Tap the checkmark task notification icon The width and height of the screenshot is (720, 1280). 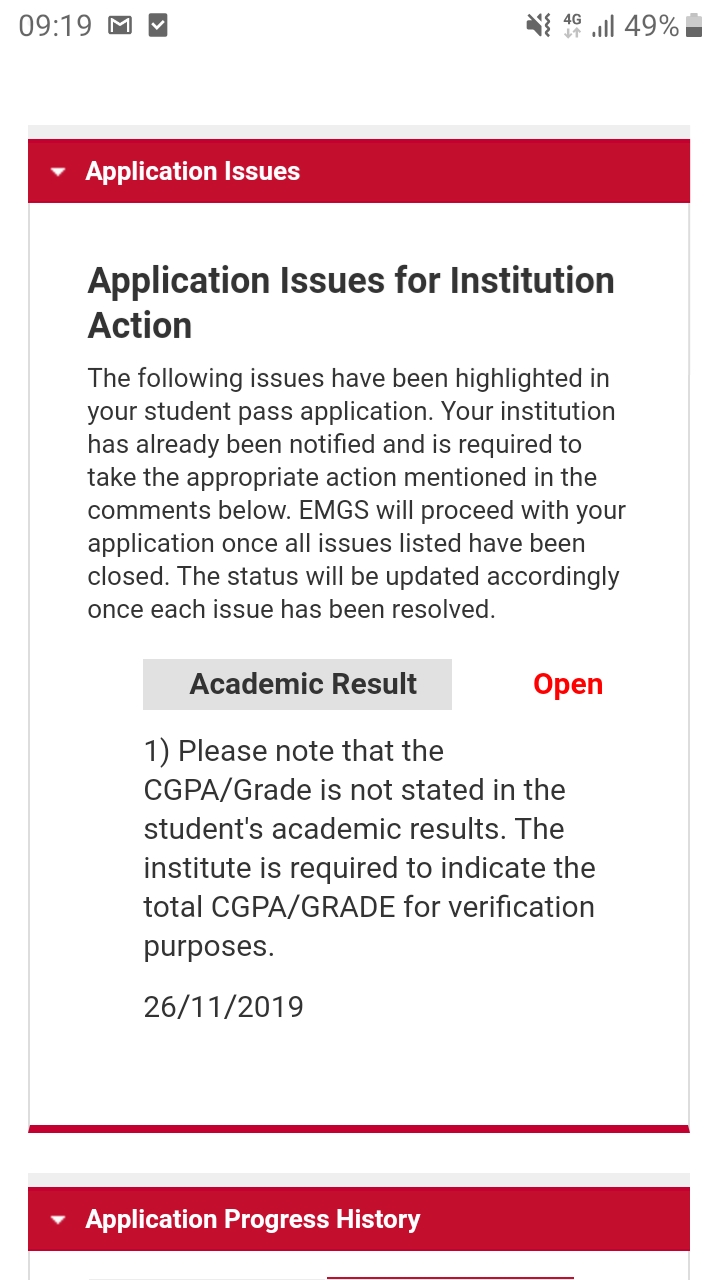[157, 27]
